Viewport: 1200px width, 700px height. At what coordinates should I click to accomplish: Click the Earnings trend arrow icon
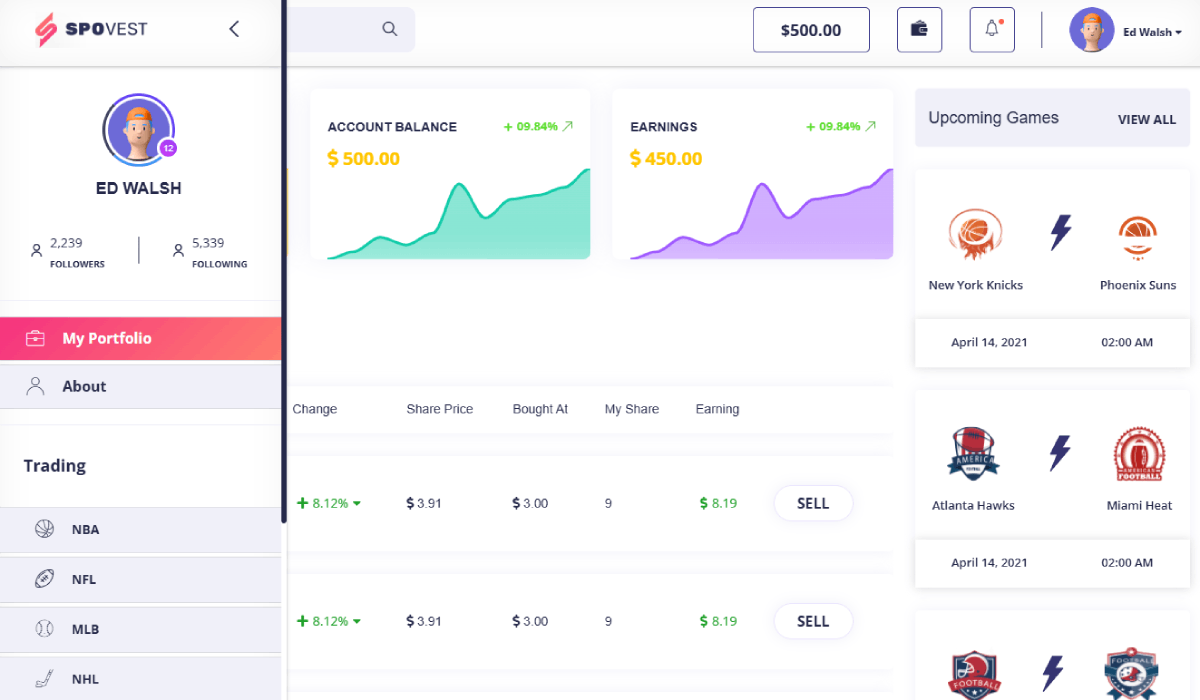[870, 126]
